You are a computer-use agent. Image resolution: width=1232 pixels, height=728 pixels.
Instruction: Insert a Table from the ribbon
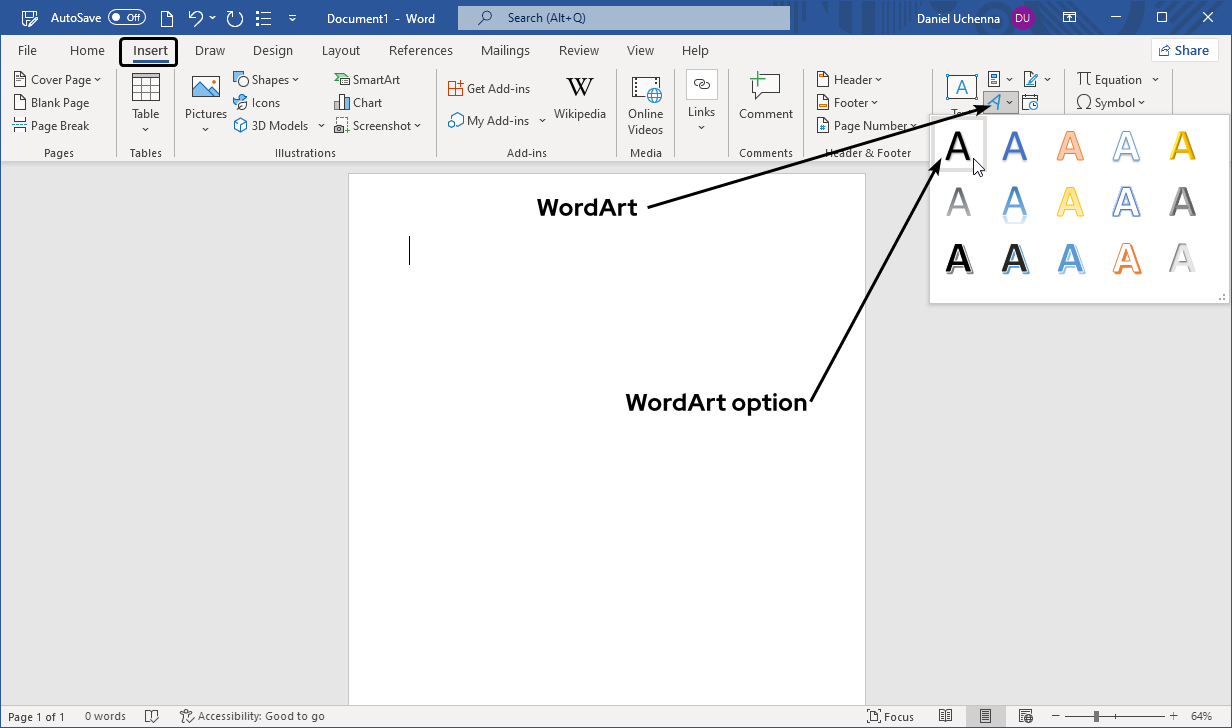click(x=146, y=103)
